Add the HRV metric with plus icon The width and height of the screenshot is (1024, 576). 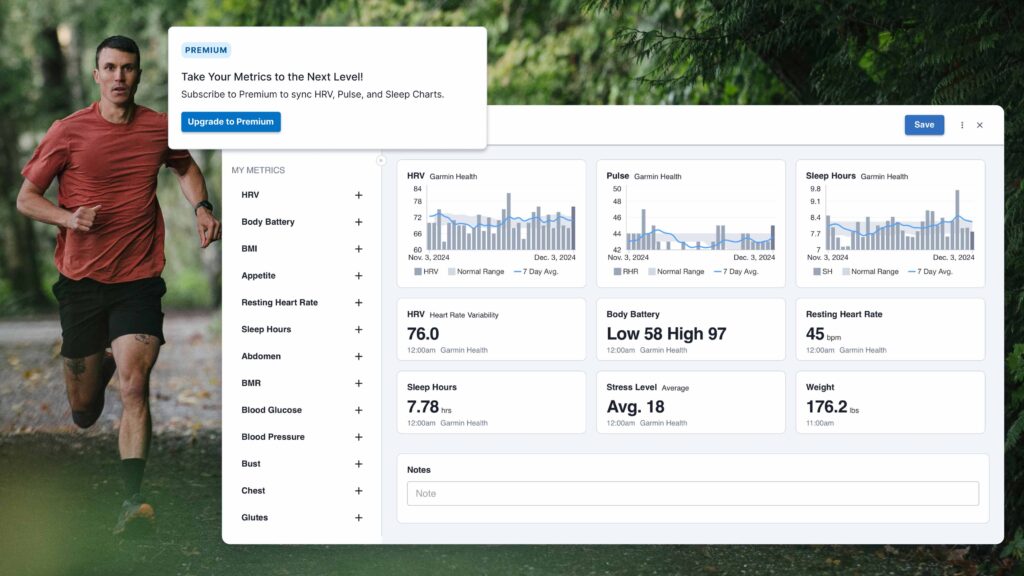point(359,195)
